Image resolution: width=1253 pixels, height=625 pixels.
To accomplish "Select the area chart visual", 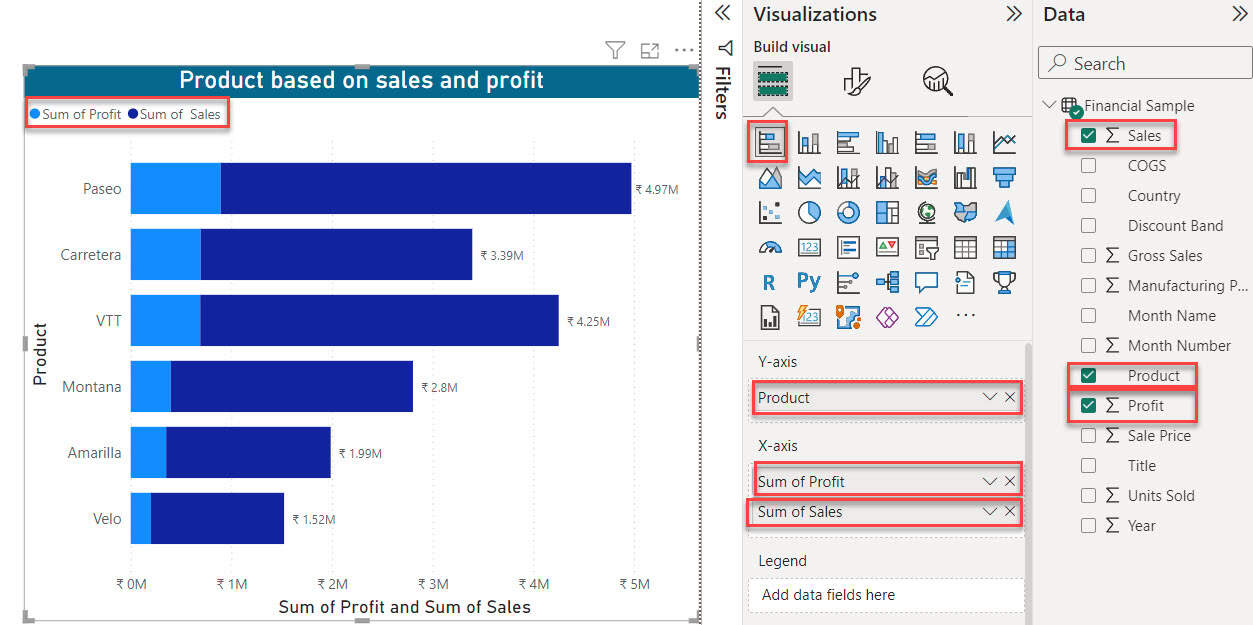I will pos(770,178).
